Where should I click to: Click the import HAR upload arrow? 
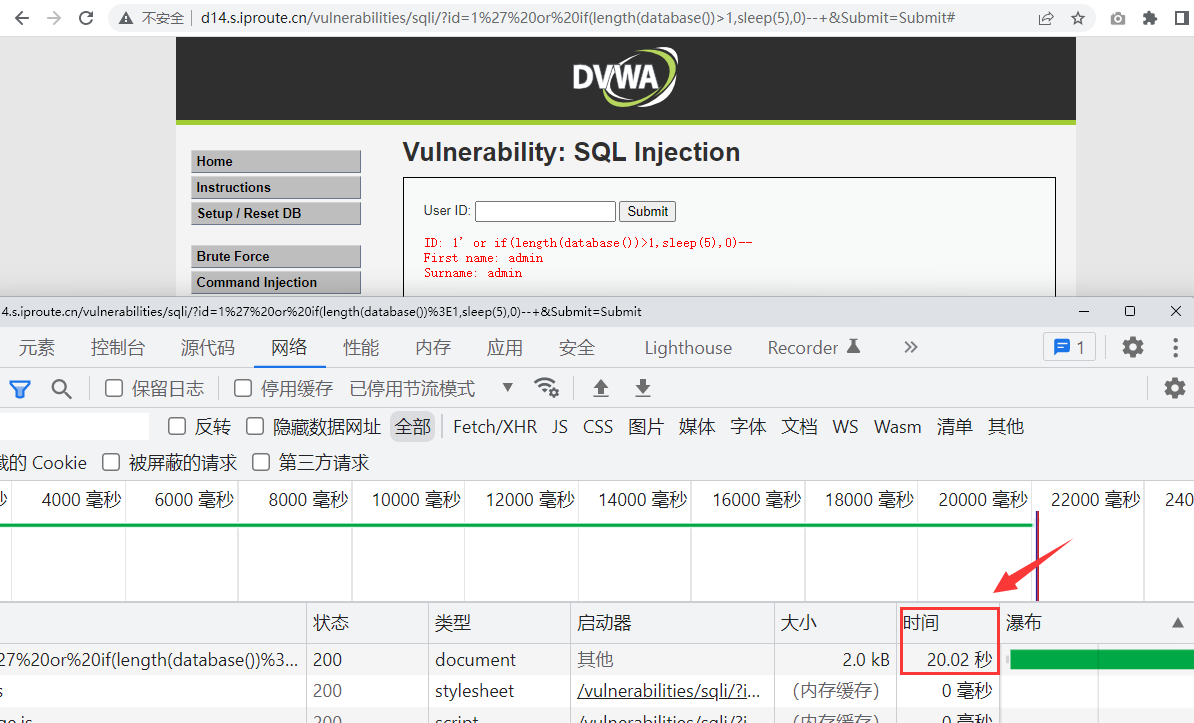[601, 388]
